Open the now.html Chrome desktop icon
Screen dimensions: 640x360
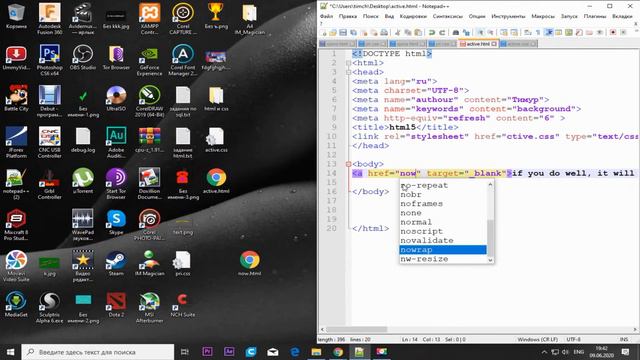click(249, 264)
